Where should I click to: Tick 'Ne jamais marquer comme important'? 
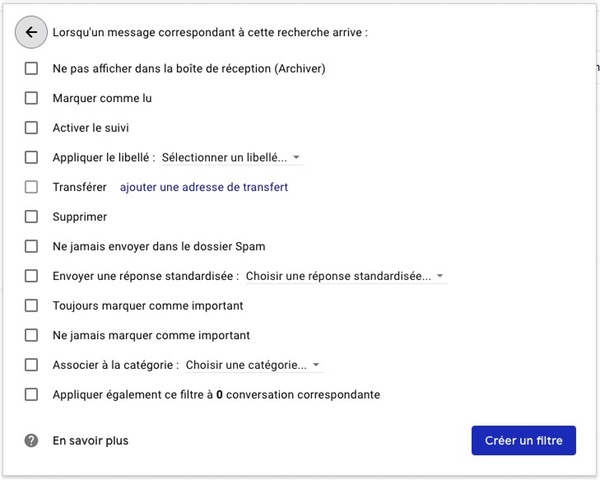(32, 335)
